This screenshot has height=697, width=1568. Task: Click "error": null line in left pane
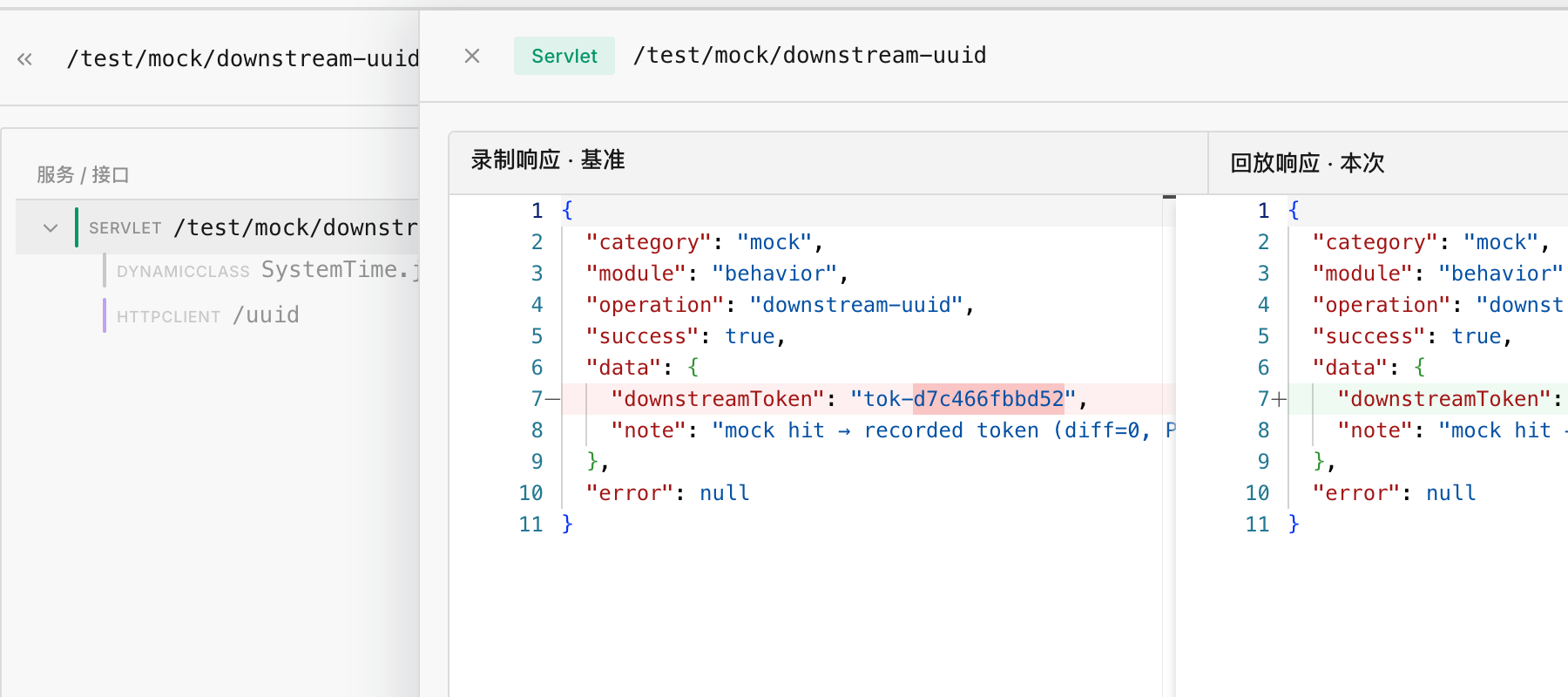point(667,493)
